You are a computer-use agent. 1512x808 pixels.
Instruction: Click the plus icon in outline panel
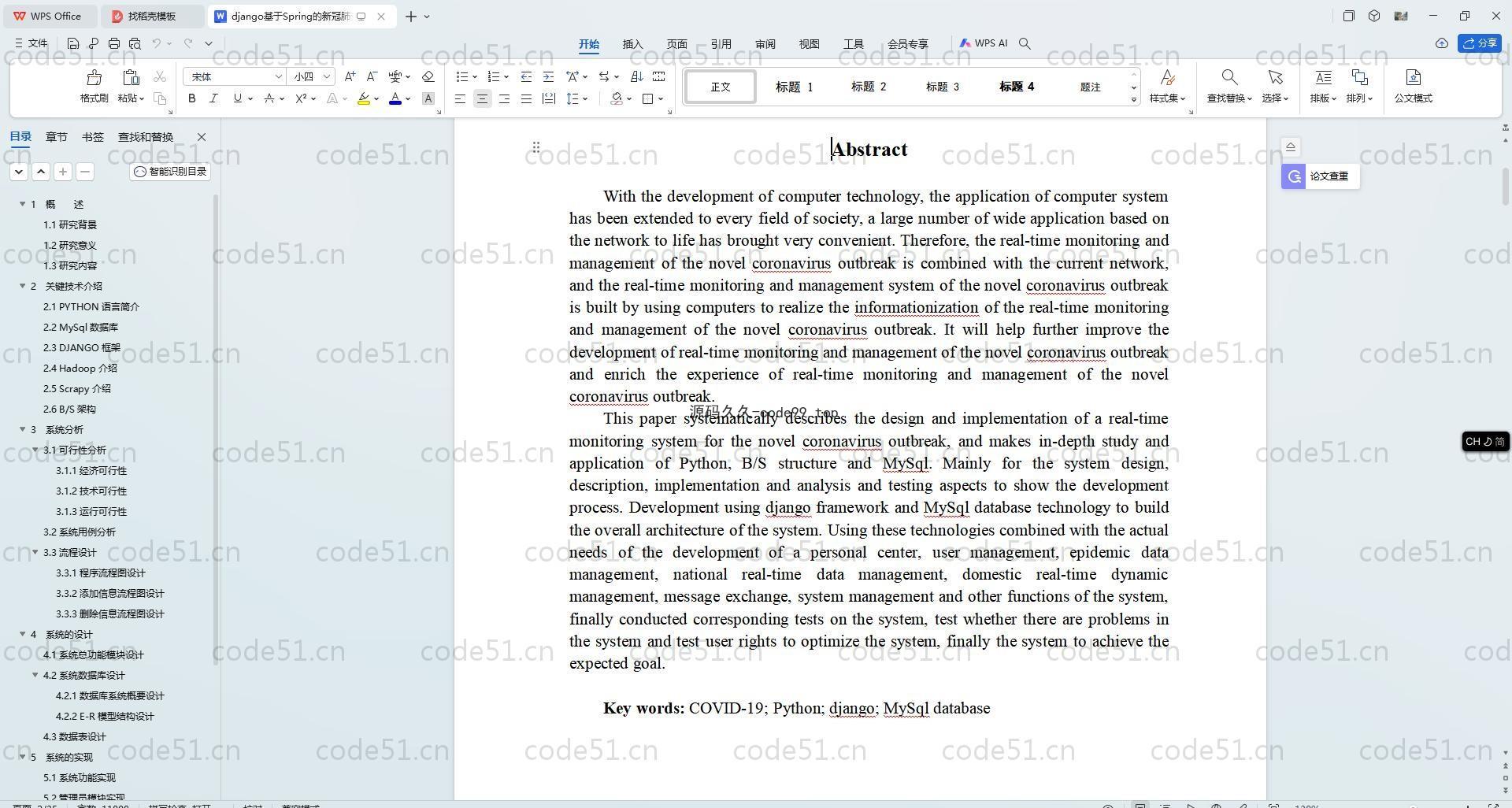[63, 172]
